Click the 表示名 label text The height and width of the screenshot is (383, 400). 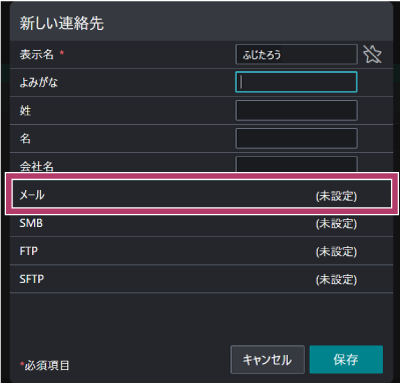pyautogui.click(x=37, y=54)
